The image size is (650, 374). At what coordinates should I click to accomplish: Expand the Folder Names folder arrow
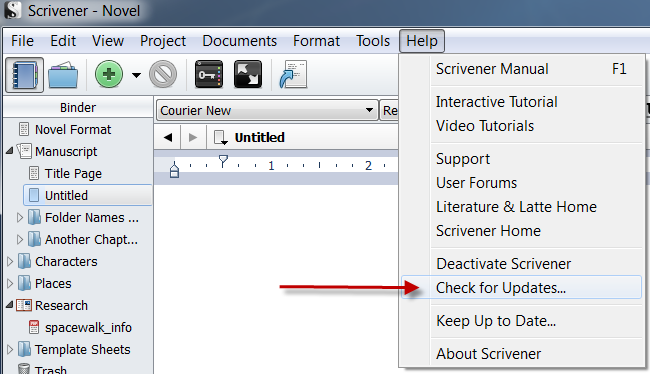point(19,217)
